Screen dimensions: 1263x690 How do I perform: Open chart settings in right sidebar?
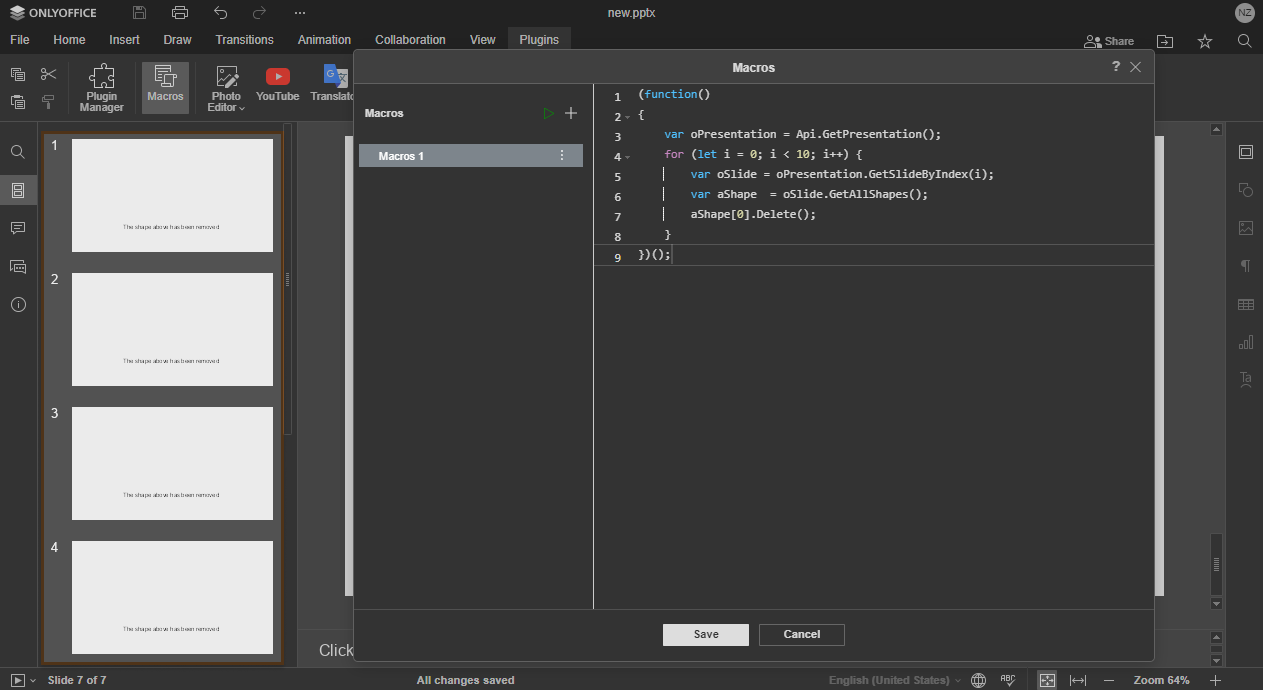point(1245,342)
